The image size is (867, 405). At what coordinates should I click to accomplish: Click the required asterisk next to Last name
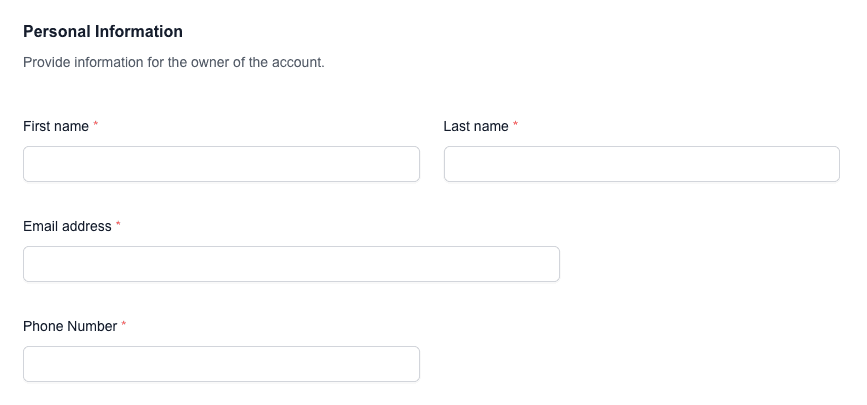pos(516,125)
